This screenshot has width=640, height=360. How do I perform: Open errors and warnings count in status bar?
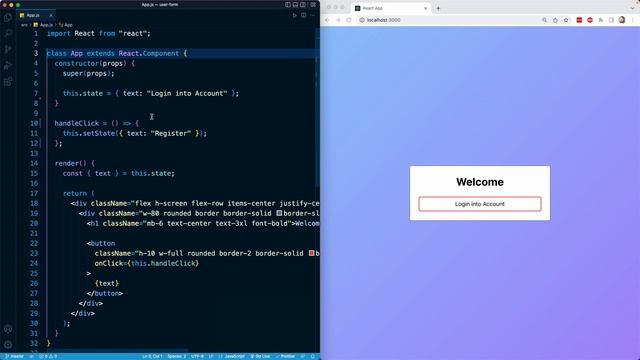[48, 356]
